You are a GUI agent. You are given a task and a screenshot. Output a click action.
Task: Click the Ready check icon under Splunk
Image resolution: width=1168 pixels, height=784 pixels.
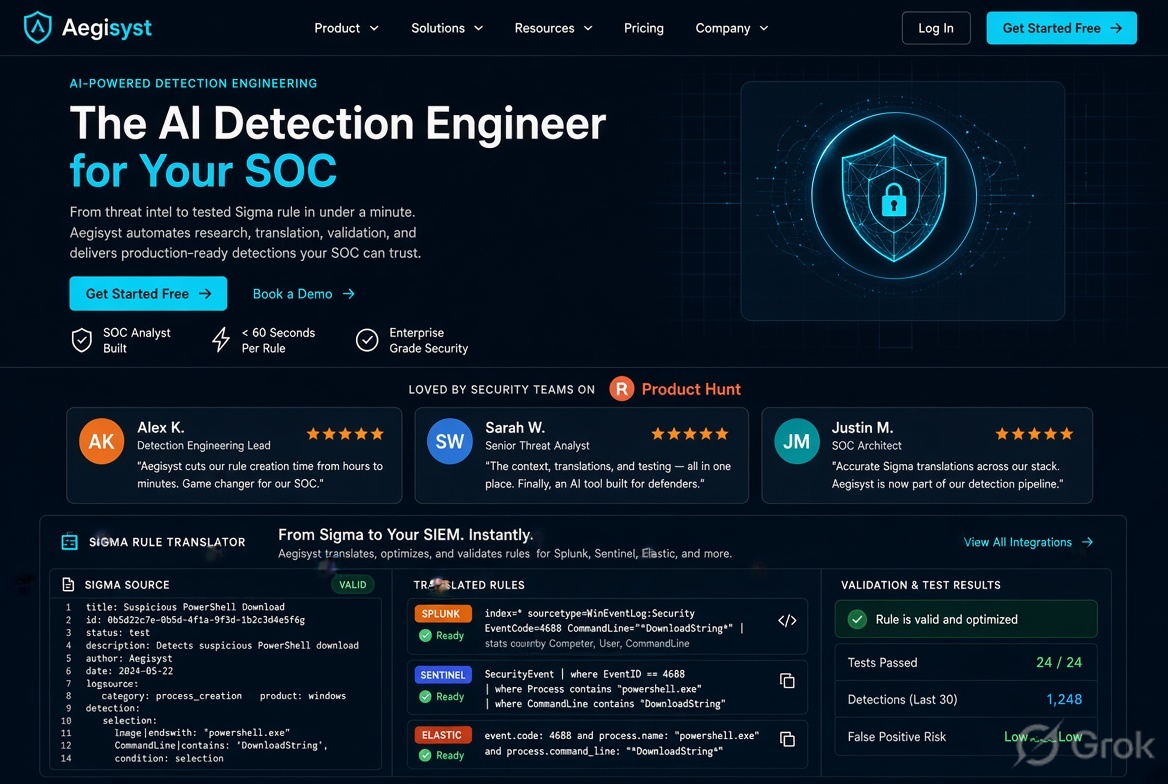pyautogui.click(x=425, y=636)
